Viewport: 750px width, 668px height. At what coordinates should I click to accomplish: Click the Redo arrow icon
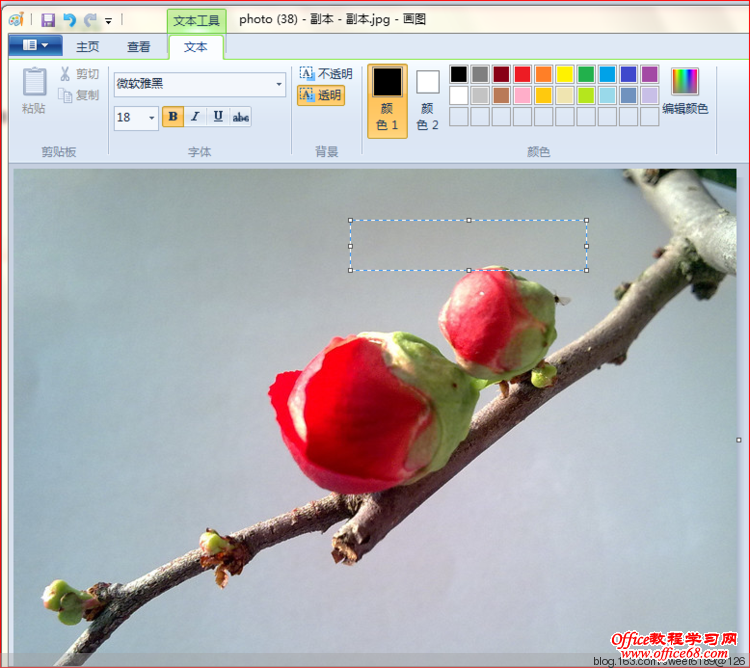(x=90, y=19)
